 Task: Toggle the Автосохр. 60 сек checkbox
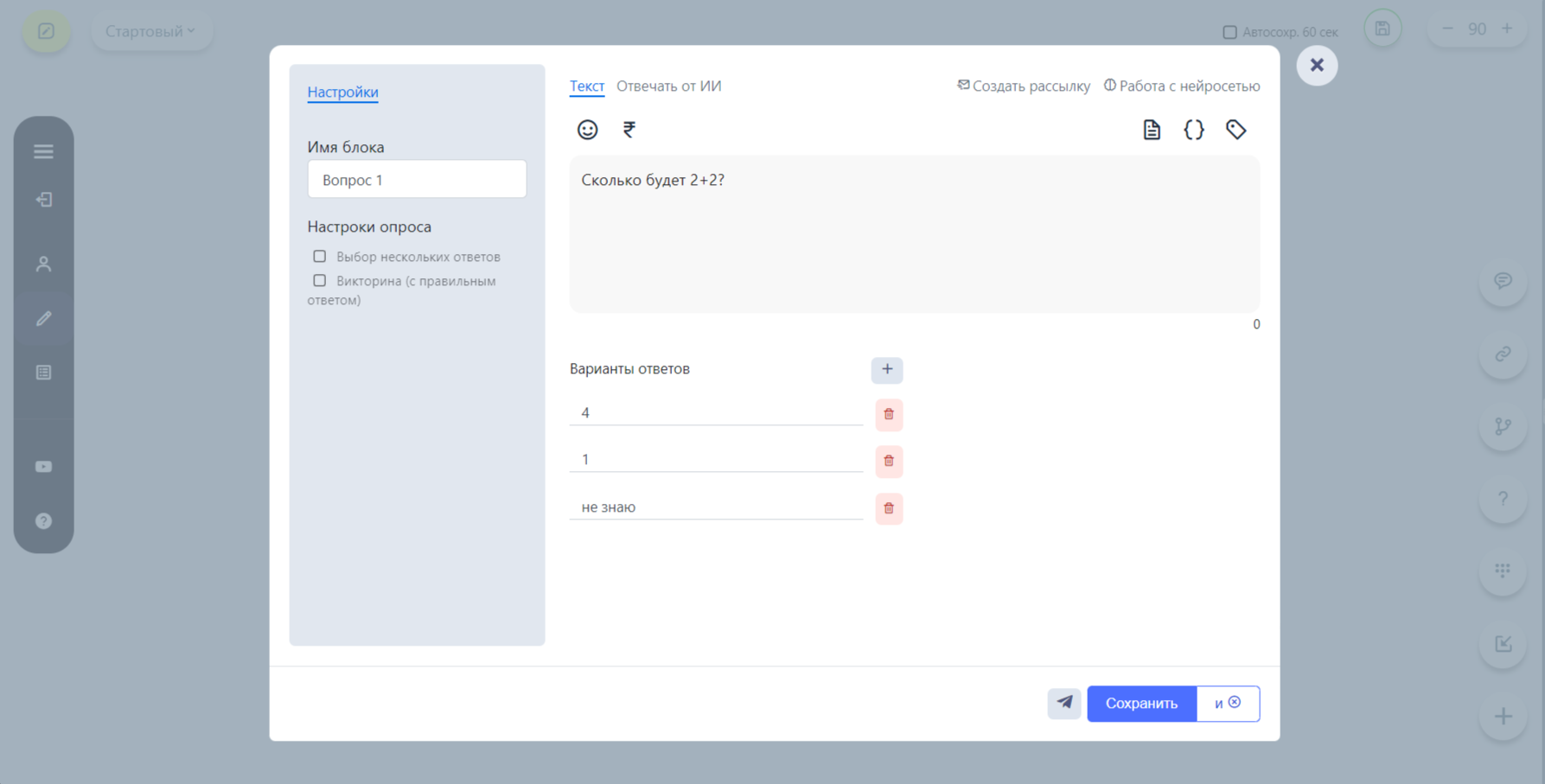coord(1229,32)
